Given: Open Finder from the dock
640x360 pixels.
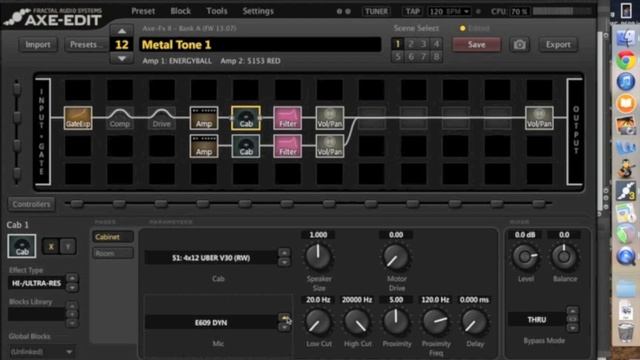Looking at the screenshot, I should [626, 39].
